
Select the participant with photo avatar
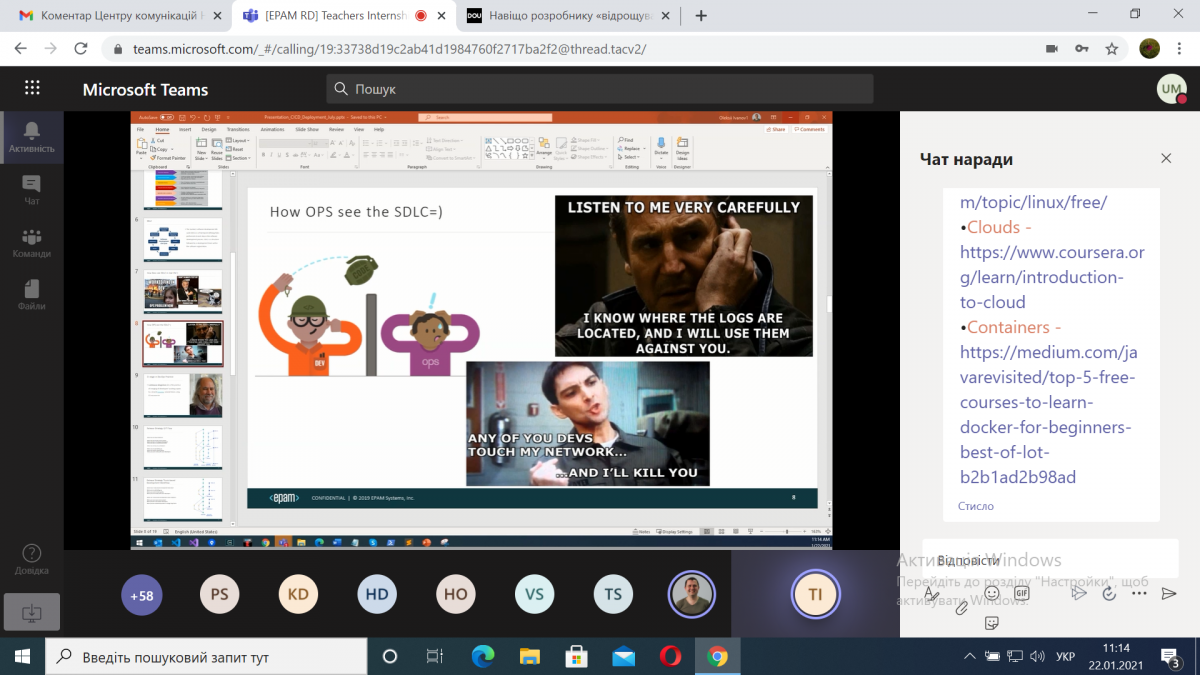tap(692, 594)
